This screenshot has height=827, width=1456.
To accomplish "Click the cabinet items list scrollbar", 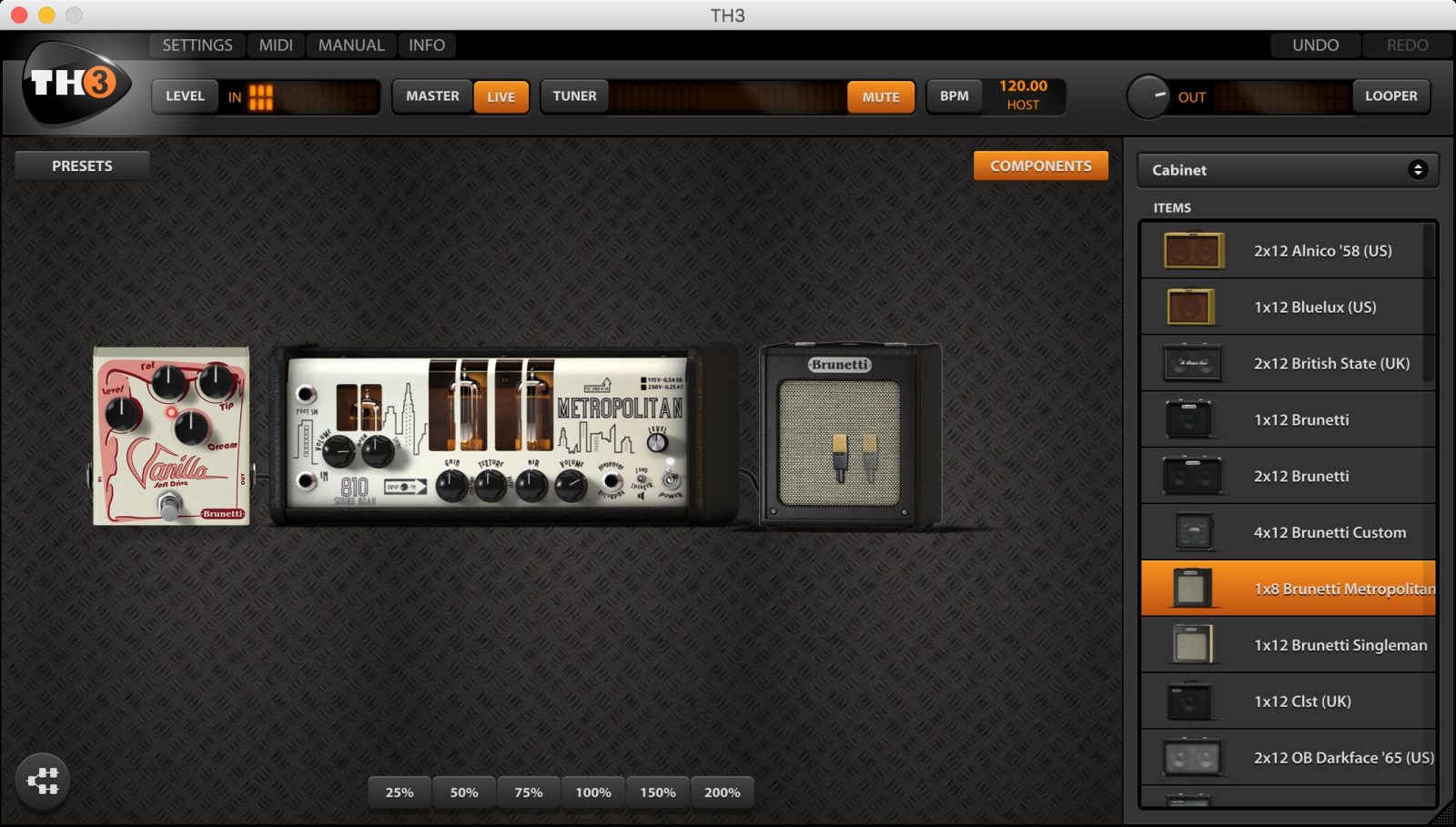I will pyautogui.click(x=1429, y=305).
